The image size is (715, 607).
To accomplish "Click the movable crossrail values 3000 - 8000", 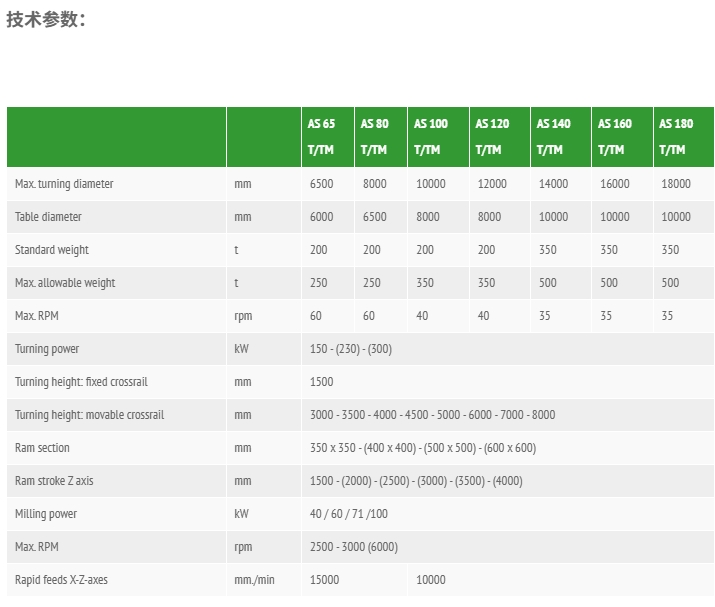I will coord(432,415).
